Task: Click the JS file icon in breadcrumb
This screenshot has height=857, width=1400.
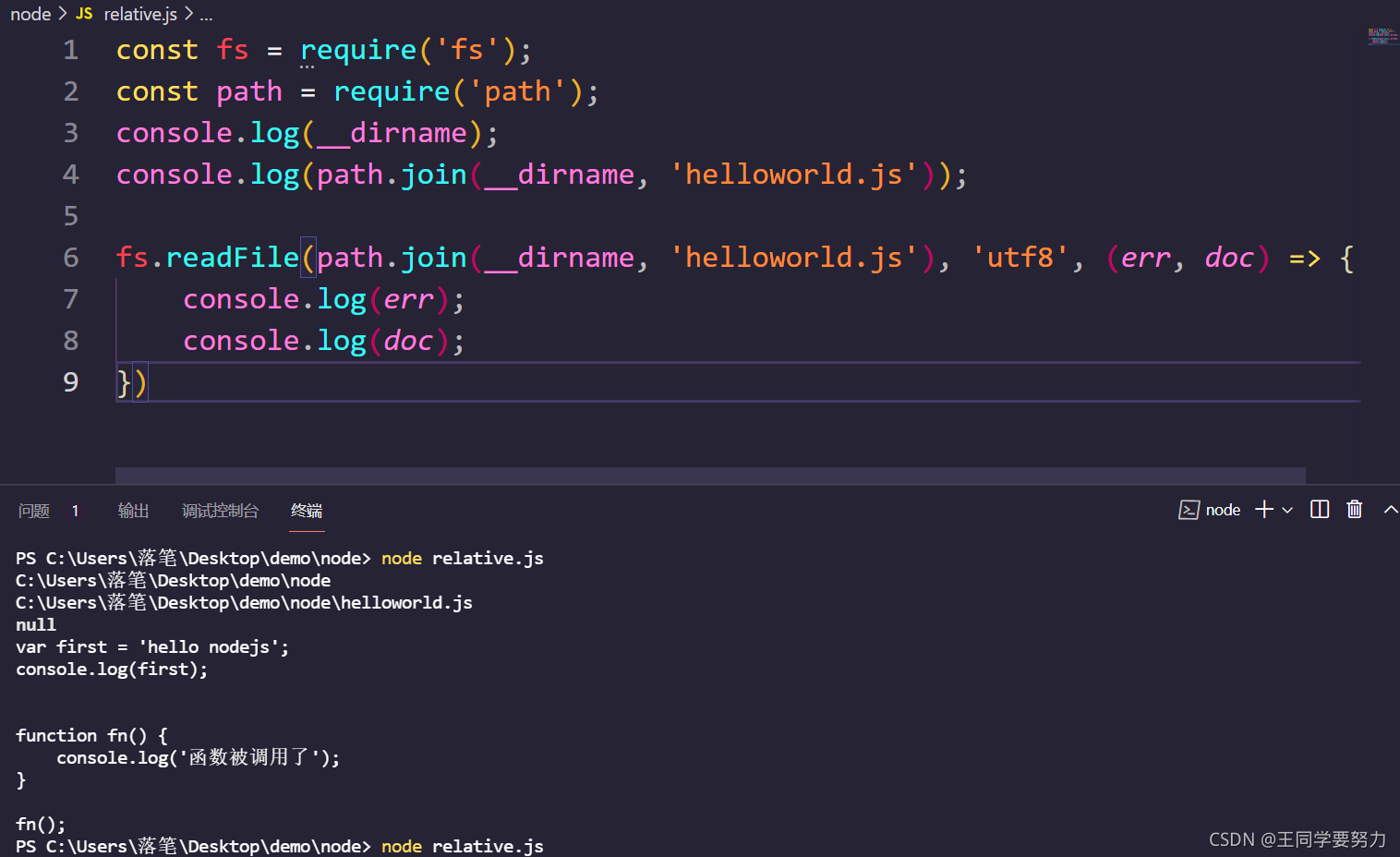Action: (x=84, y=14)
